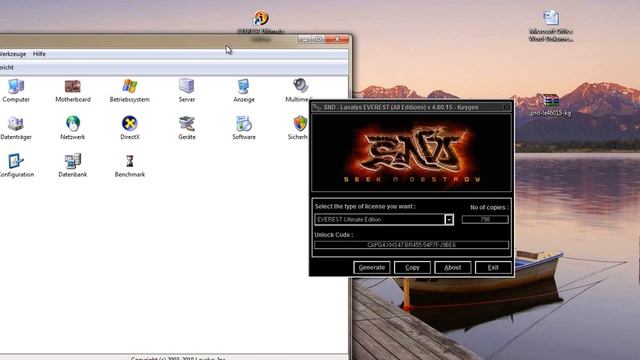Open the Server category icon
Screen dimensions: 640x360
coord(187,86)
